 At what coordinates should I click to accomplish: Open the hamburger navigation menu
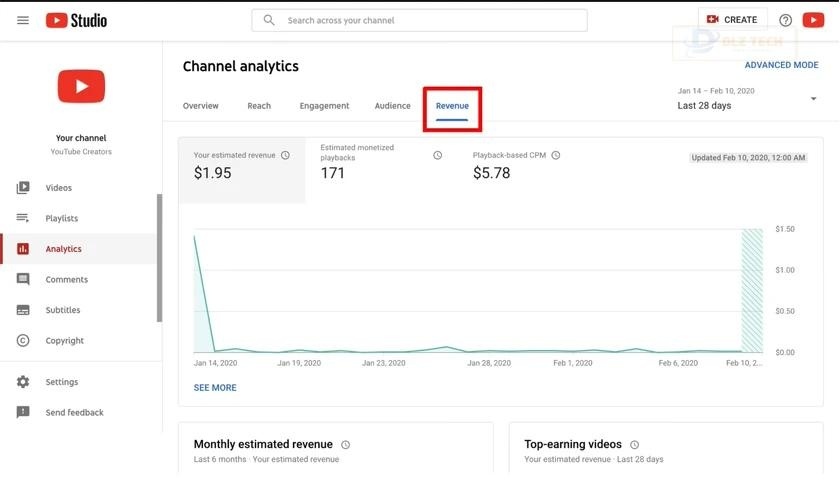[23, 20]
